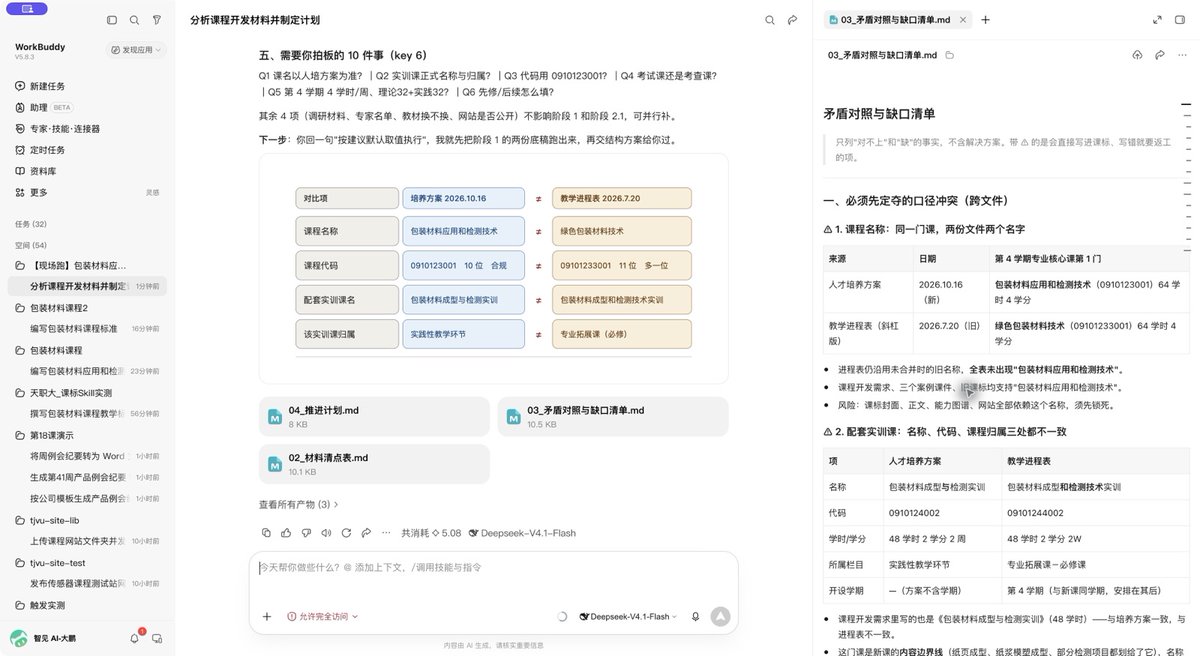
Task: Search within the conversation via header magnifier
Action: [770, 20]
